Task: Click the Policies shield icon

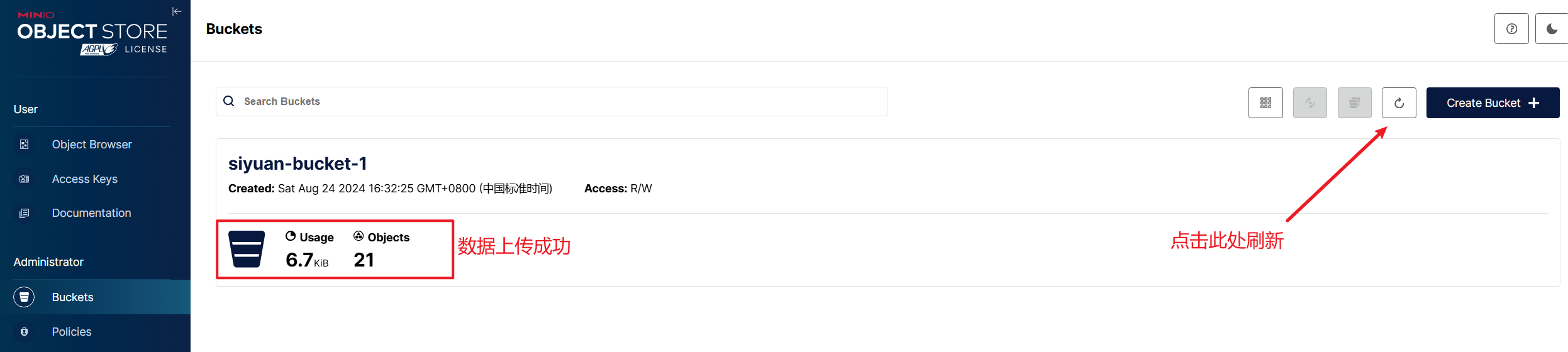Action: [25, 332]
